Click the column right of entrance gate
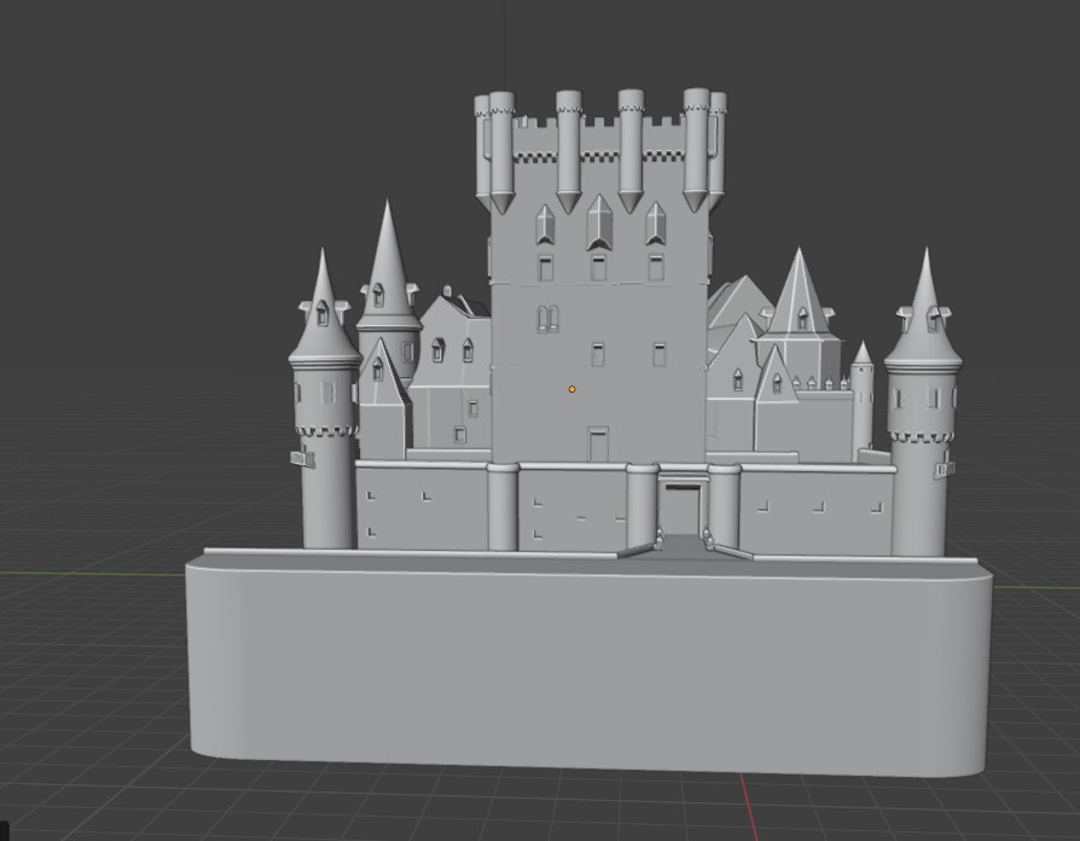The width and height of the screenshot is (1080, 841). 724,508
